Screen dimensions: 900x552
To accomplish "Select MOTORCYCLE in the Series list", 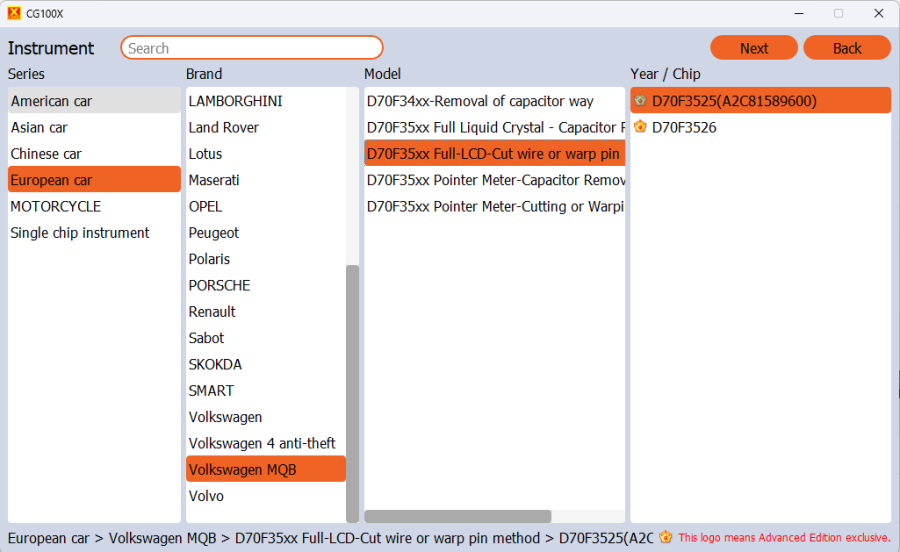I will pos(55,206).
